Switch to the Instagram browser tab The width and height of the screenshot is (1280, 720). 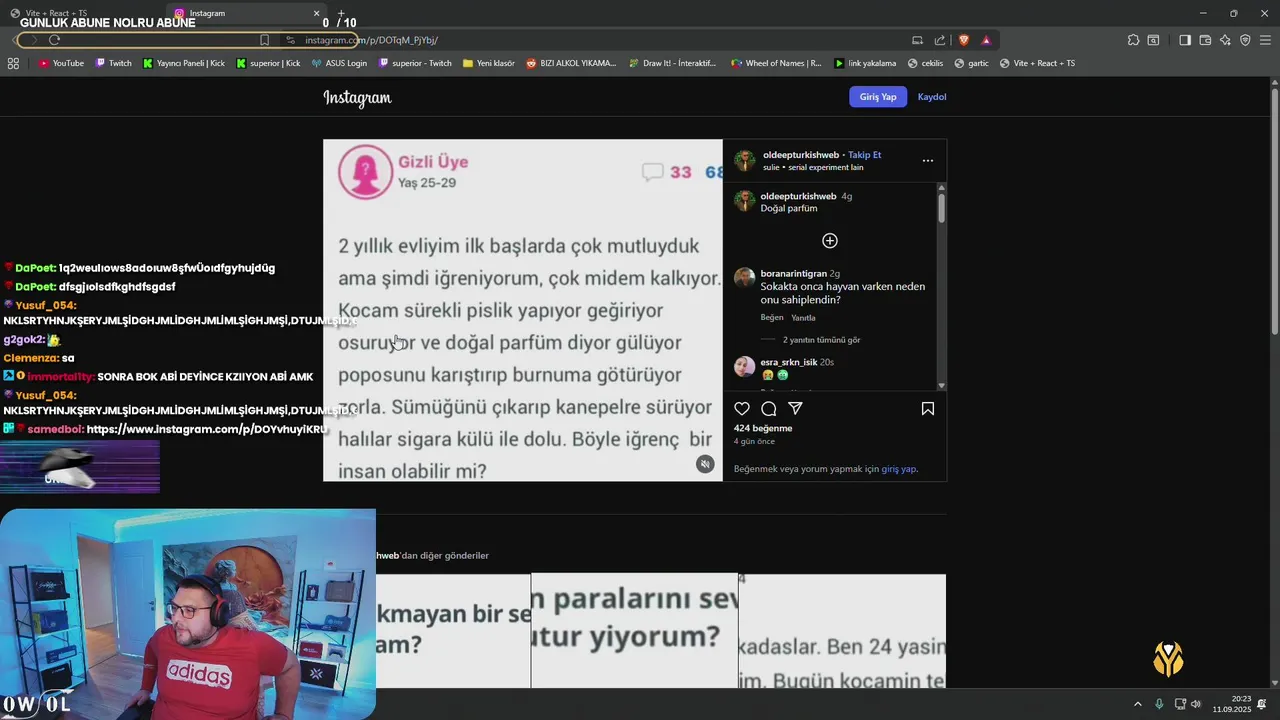(x=245, y=13)
